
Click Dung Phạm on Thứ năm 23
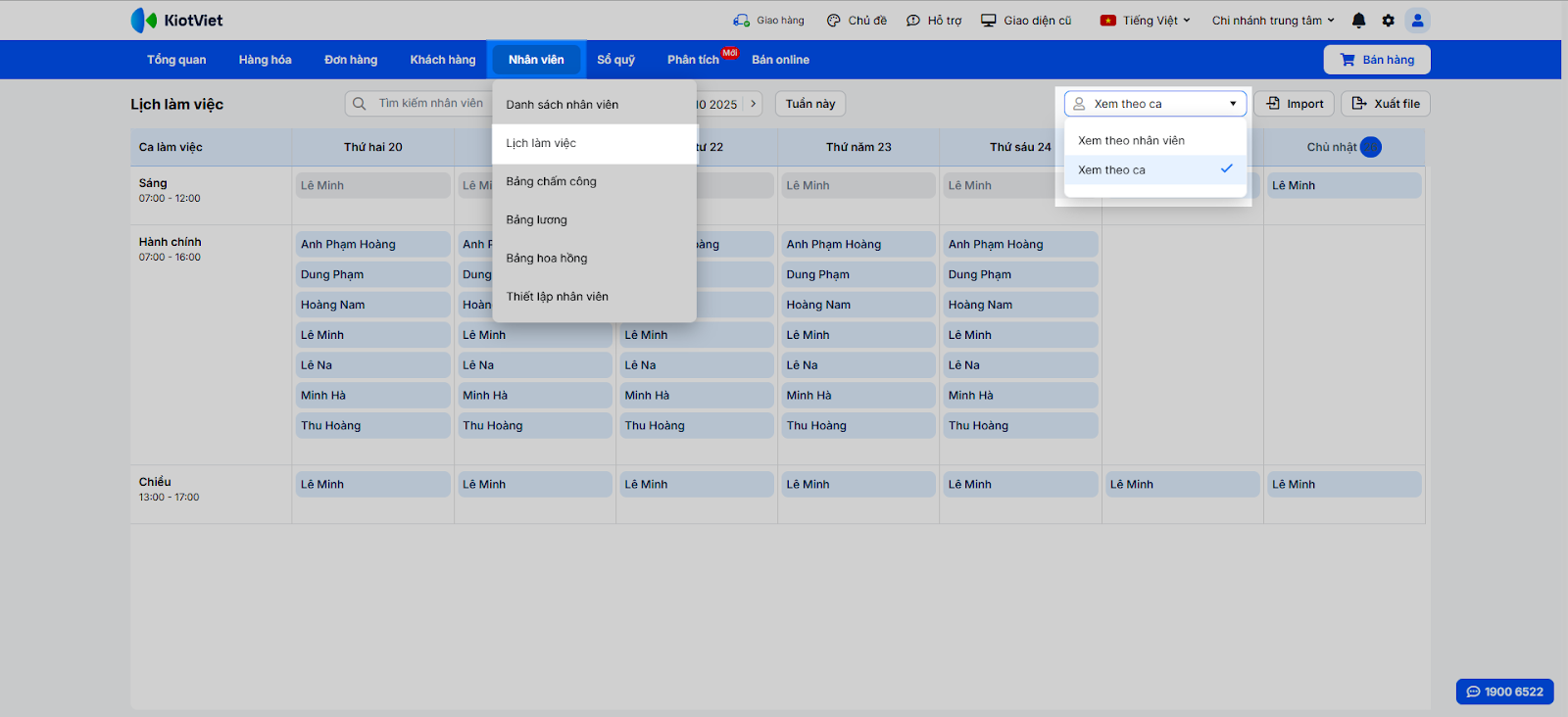pos(858,275)
